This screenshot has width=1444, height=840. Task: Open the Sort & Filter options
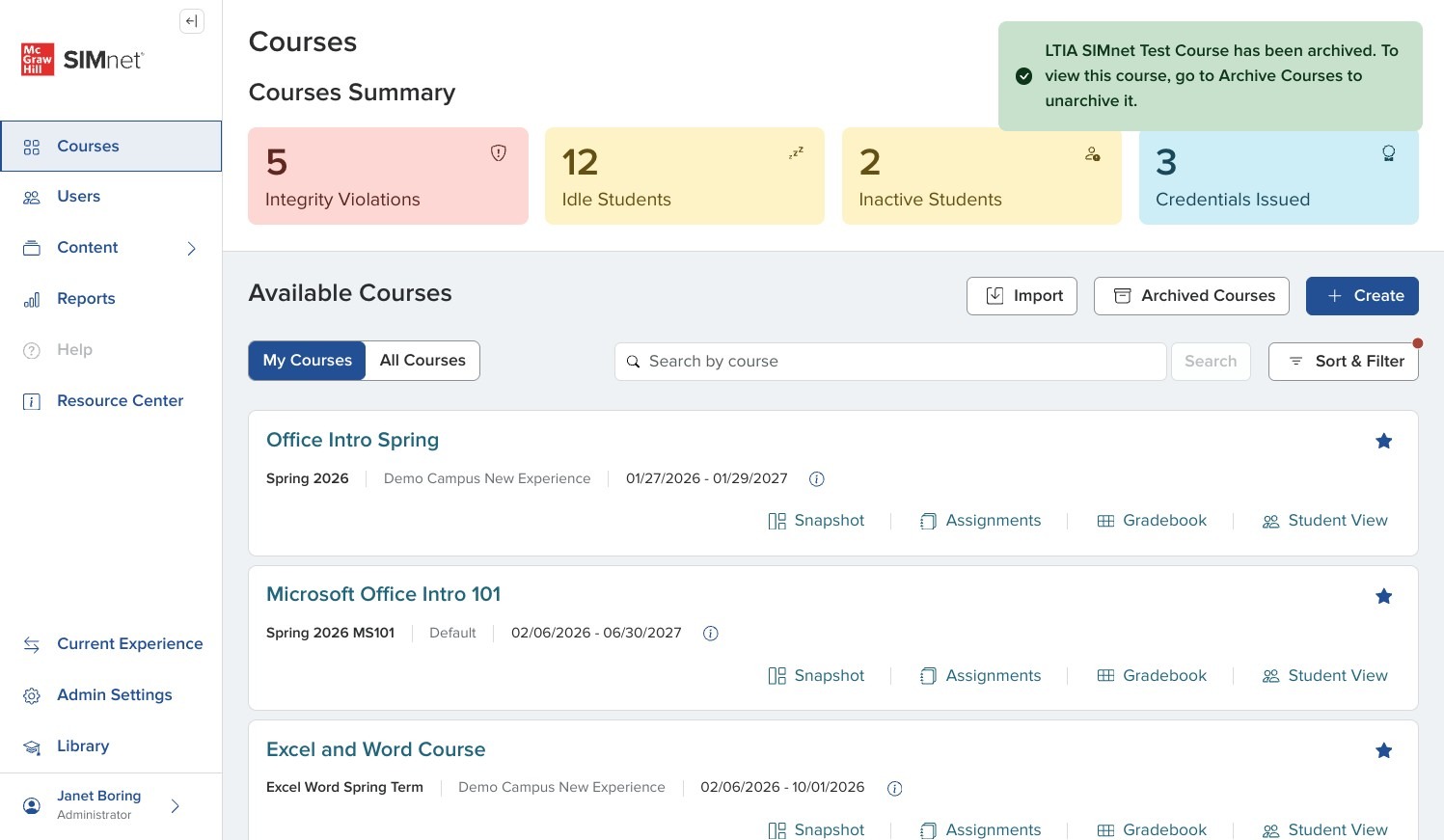pyautogui.click(x=1344, y=362)
